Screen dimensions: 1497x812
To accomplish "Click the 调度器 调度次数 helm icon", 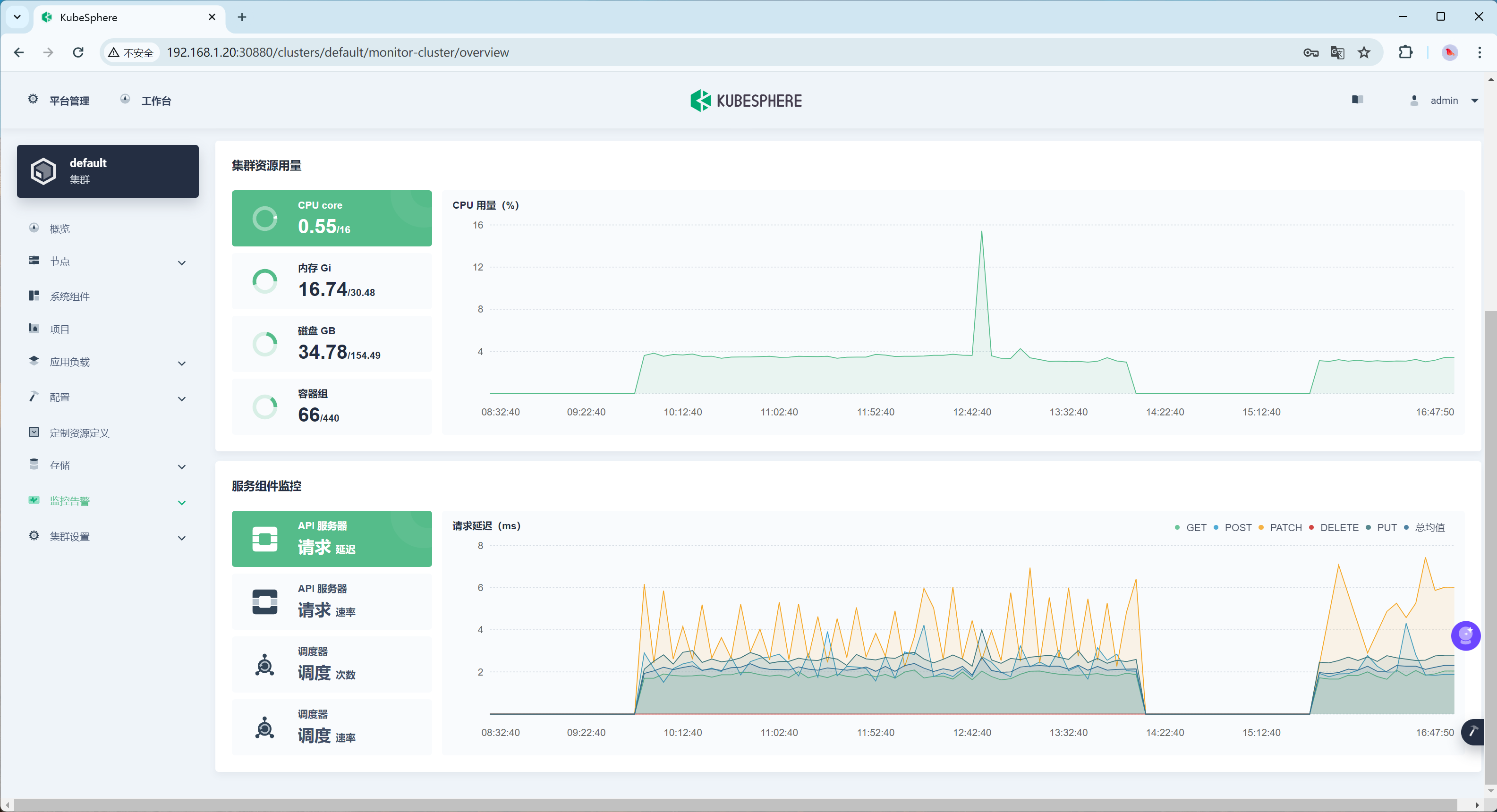I will click(x=264, y=664).
